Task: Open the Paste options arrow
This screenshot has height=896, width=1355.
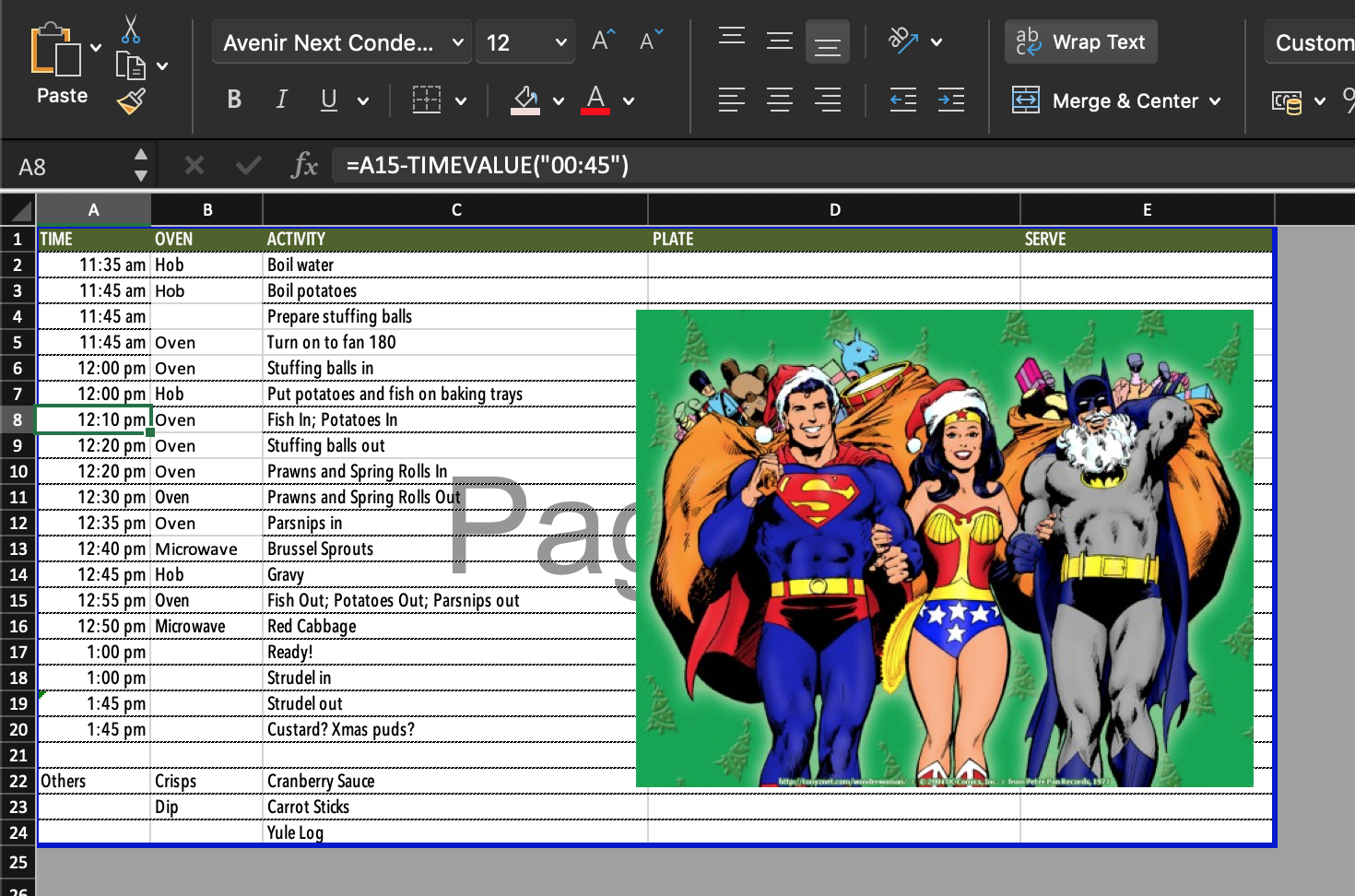Action: pos(96,48)
